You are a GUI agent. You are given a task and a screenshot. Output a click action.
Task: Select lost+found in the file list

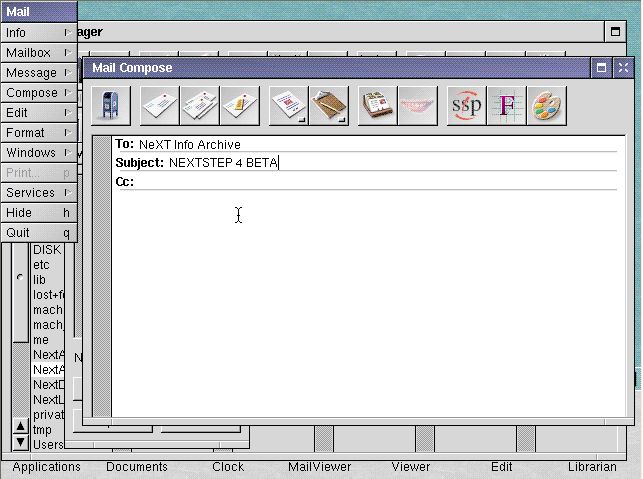(48, 295)
